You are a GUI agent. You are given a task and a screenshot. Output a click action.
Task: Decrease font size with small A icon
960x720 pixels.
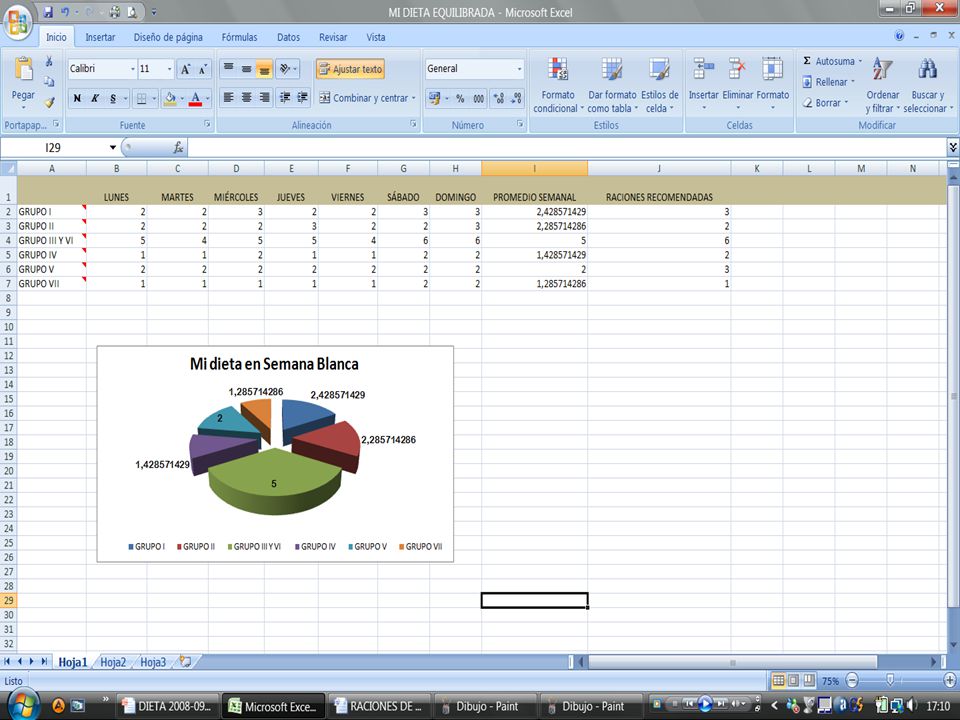(x=203, y=69)
